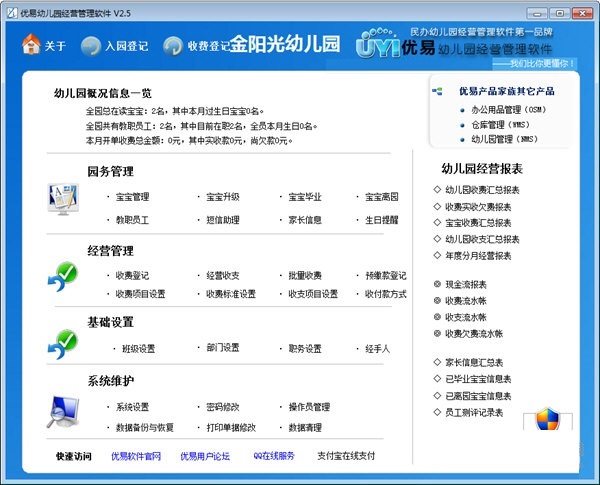
Task: Click the 系统维护 magnifier monitor icon
Action: pyautogui.click(x=63, y=412)
